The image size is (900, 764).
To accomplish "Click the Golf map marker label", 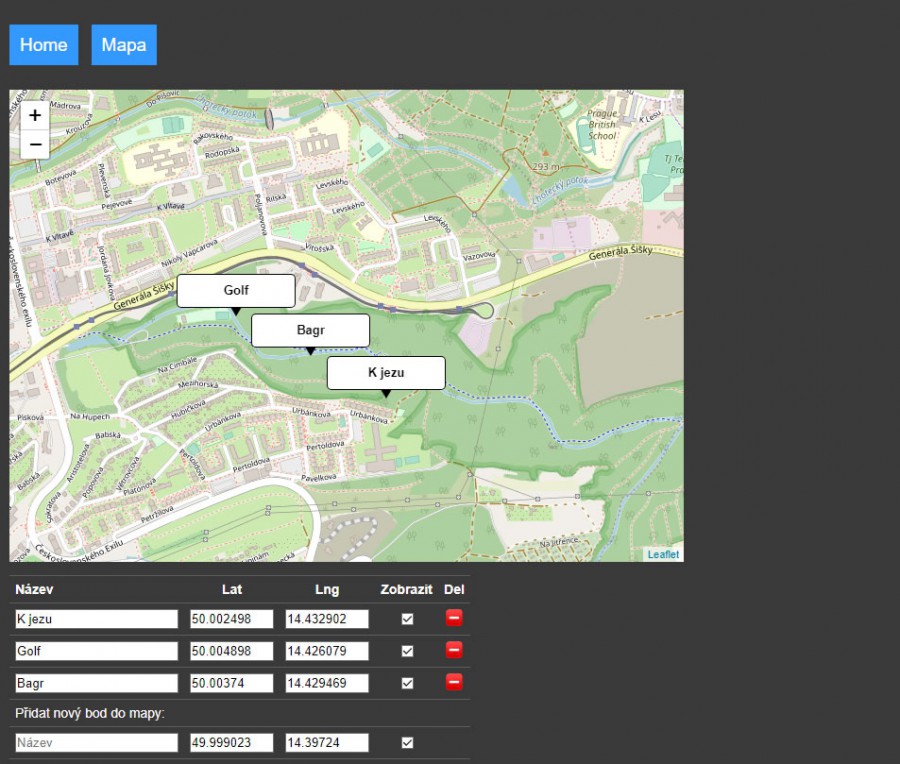I will pyautogui.click(x=236, y=291).
